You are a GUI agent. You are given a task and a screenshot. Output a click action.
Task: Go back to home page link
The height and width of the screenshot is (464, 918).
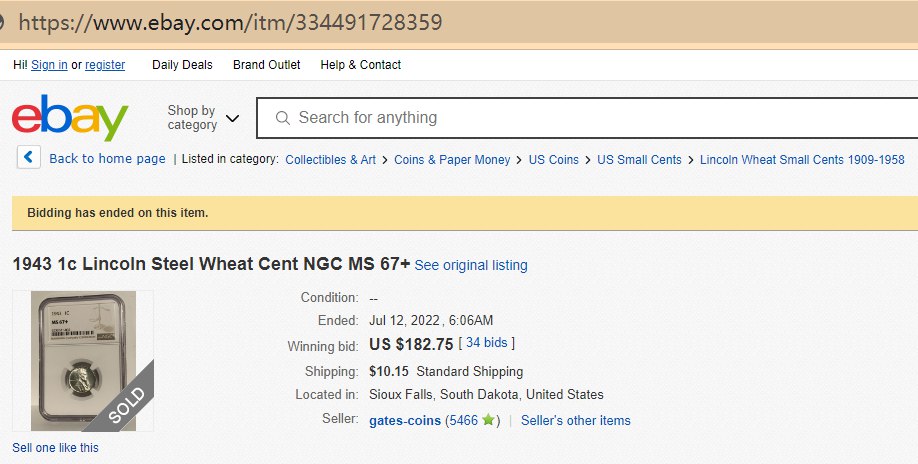pyautogui.click(x=107, y=159)
